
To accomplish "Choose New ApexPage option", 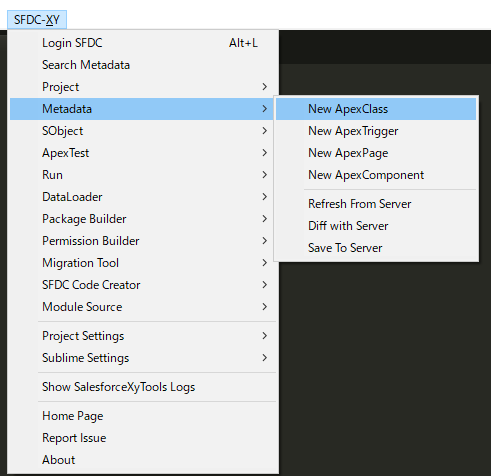I will click(376, 153).
